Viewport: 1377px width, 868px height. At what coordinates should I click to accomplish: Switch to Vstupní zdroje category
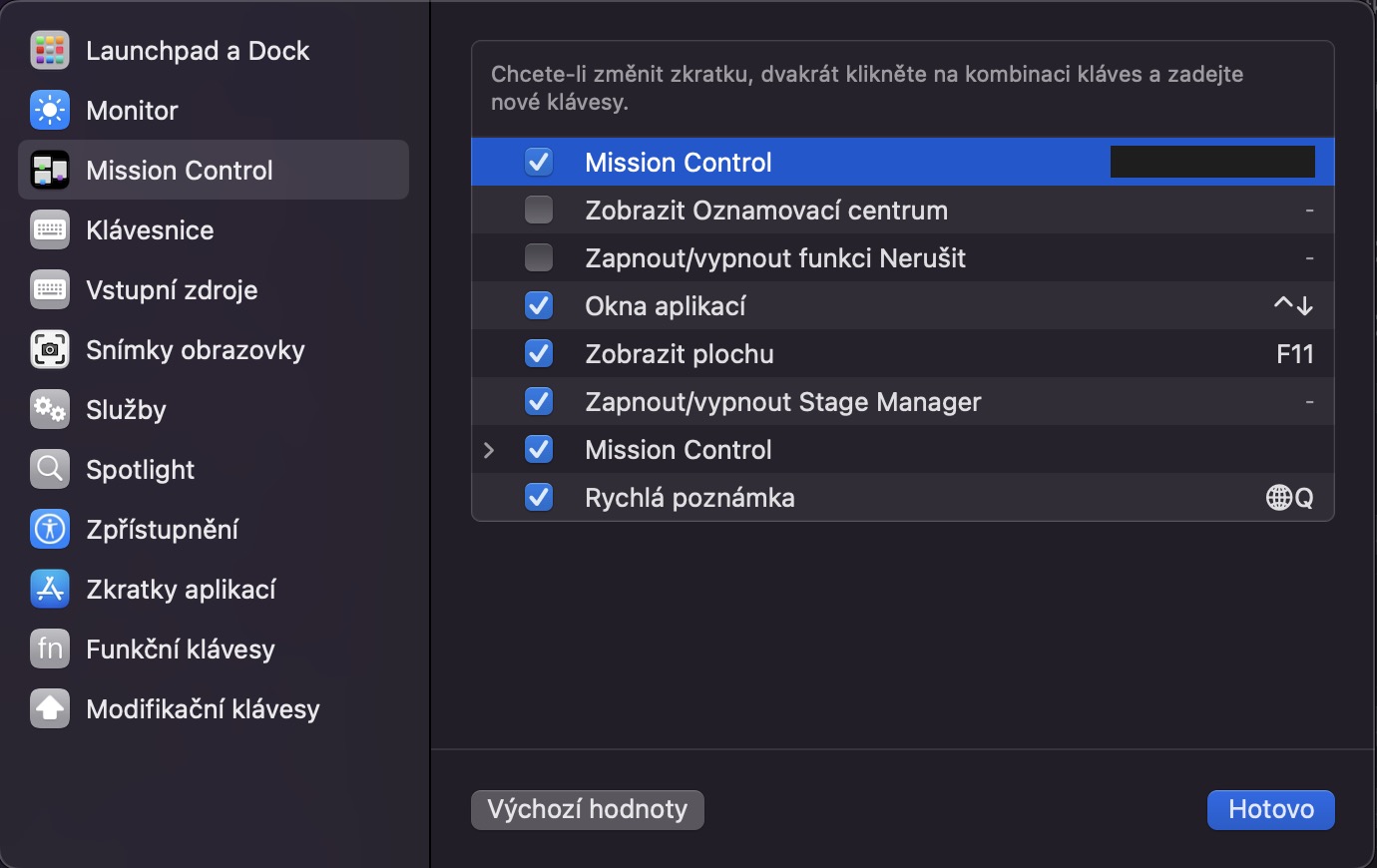pos(172,290)
